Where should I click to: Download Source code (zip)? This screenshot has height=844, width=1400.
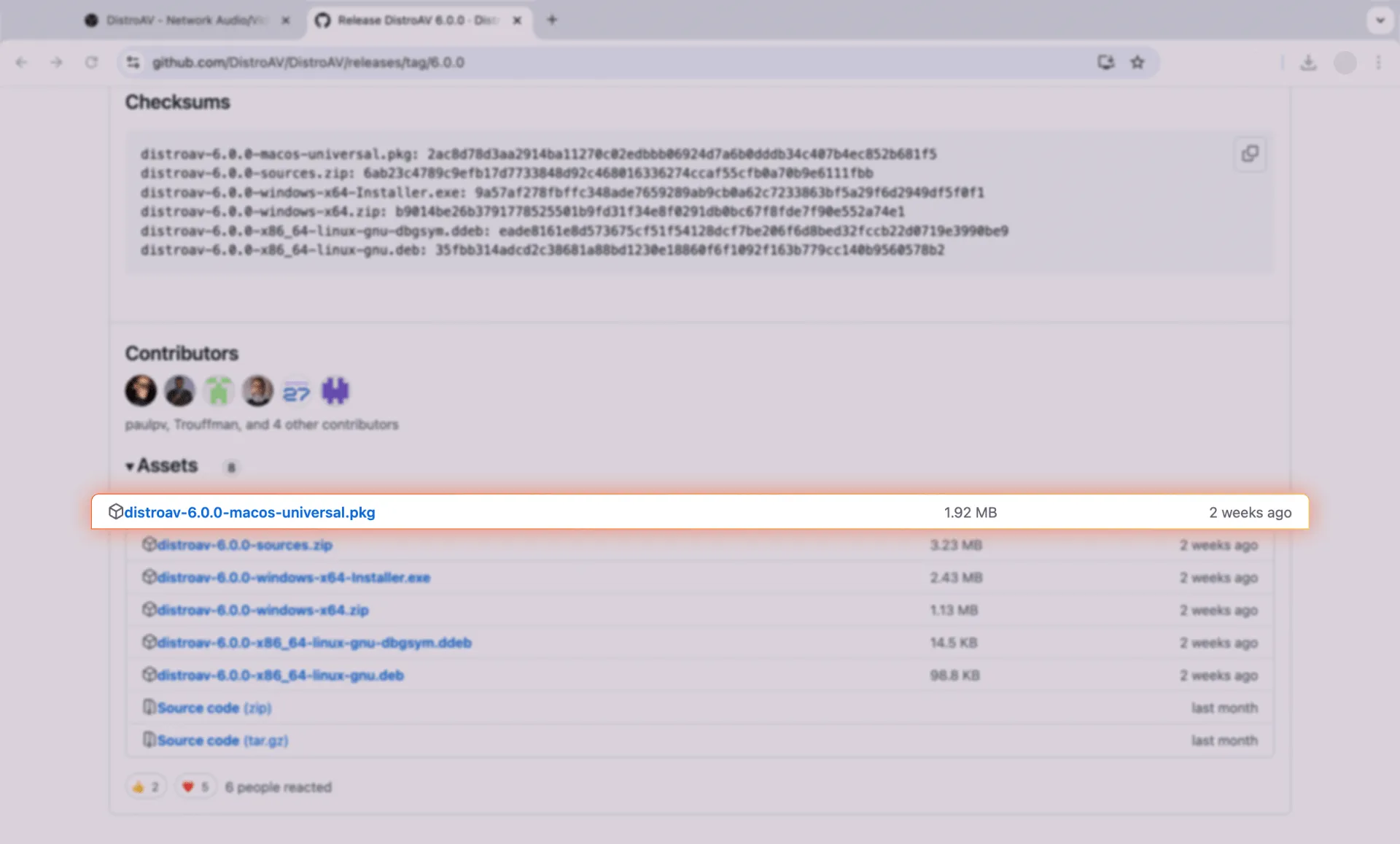214,708
